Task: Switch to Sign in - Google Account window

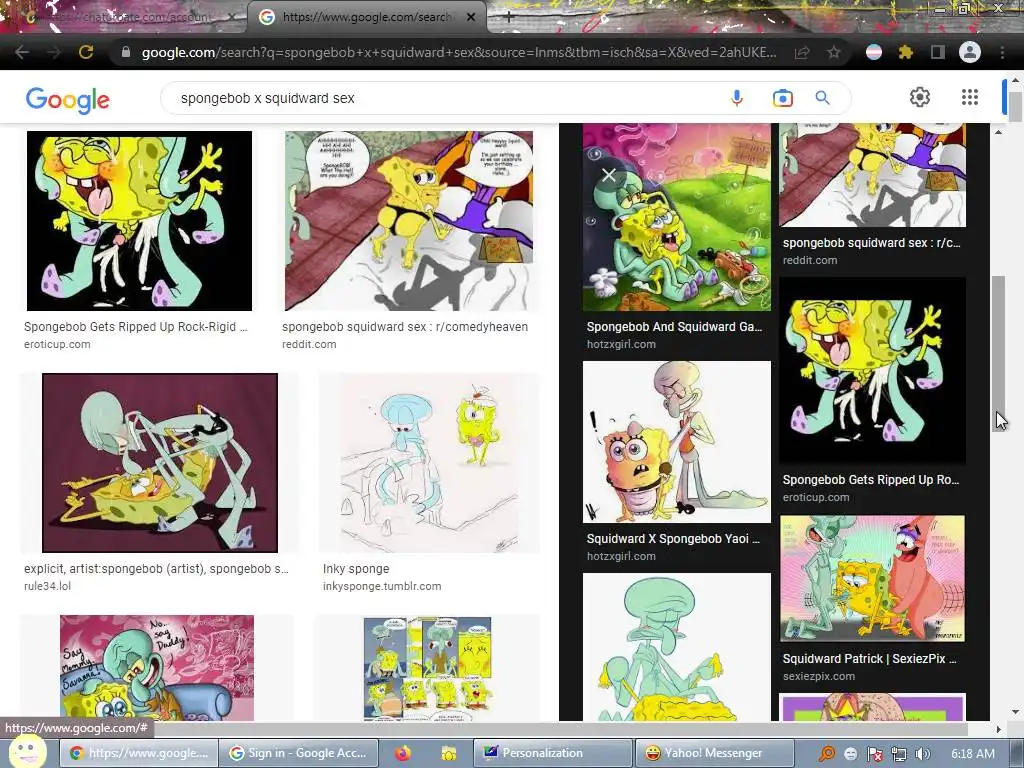Action: coord(298,753)
